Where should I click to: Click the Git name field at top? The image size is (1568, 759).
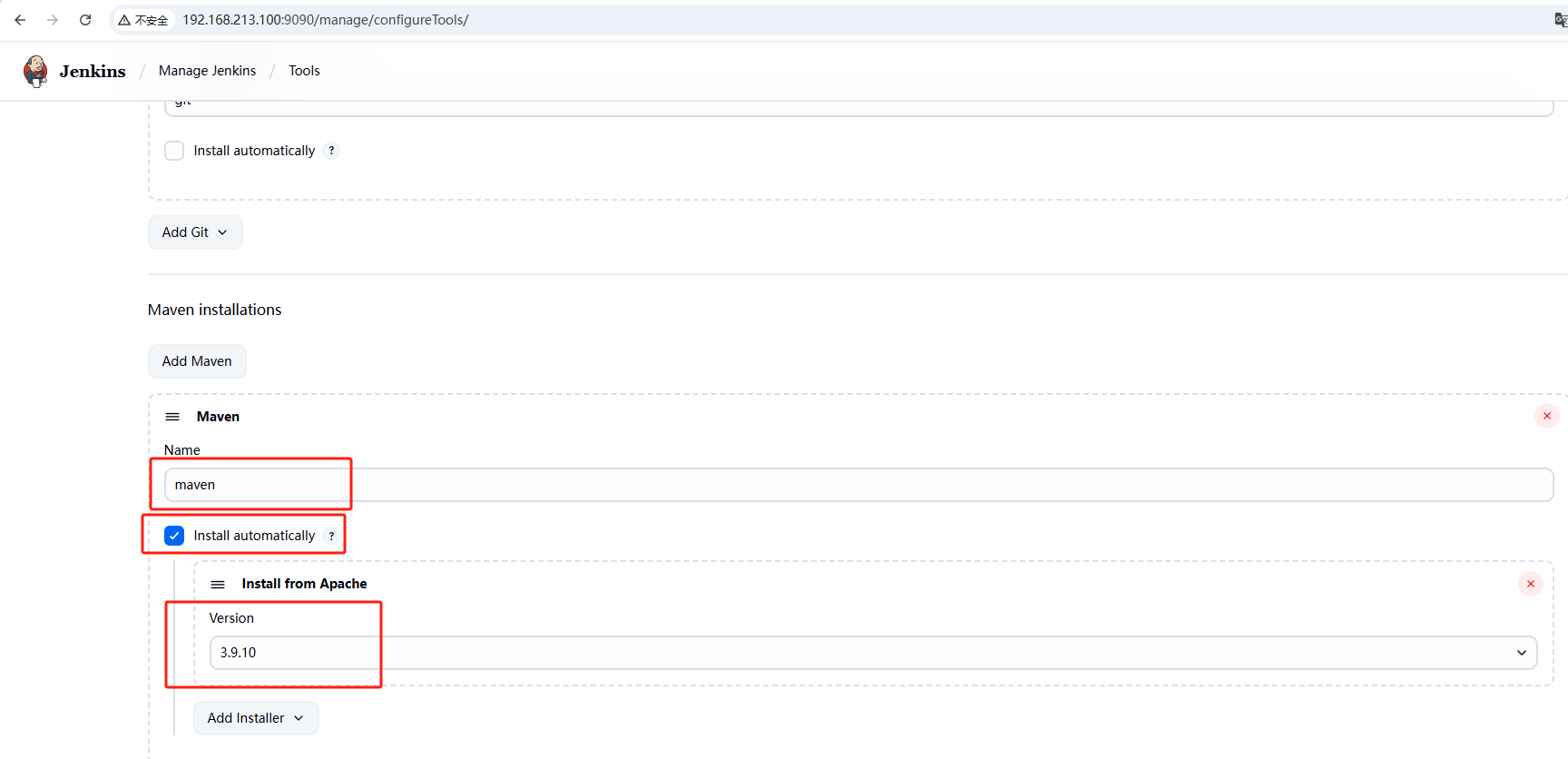[x=858, y=107]
